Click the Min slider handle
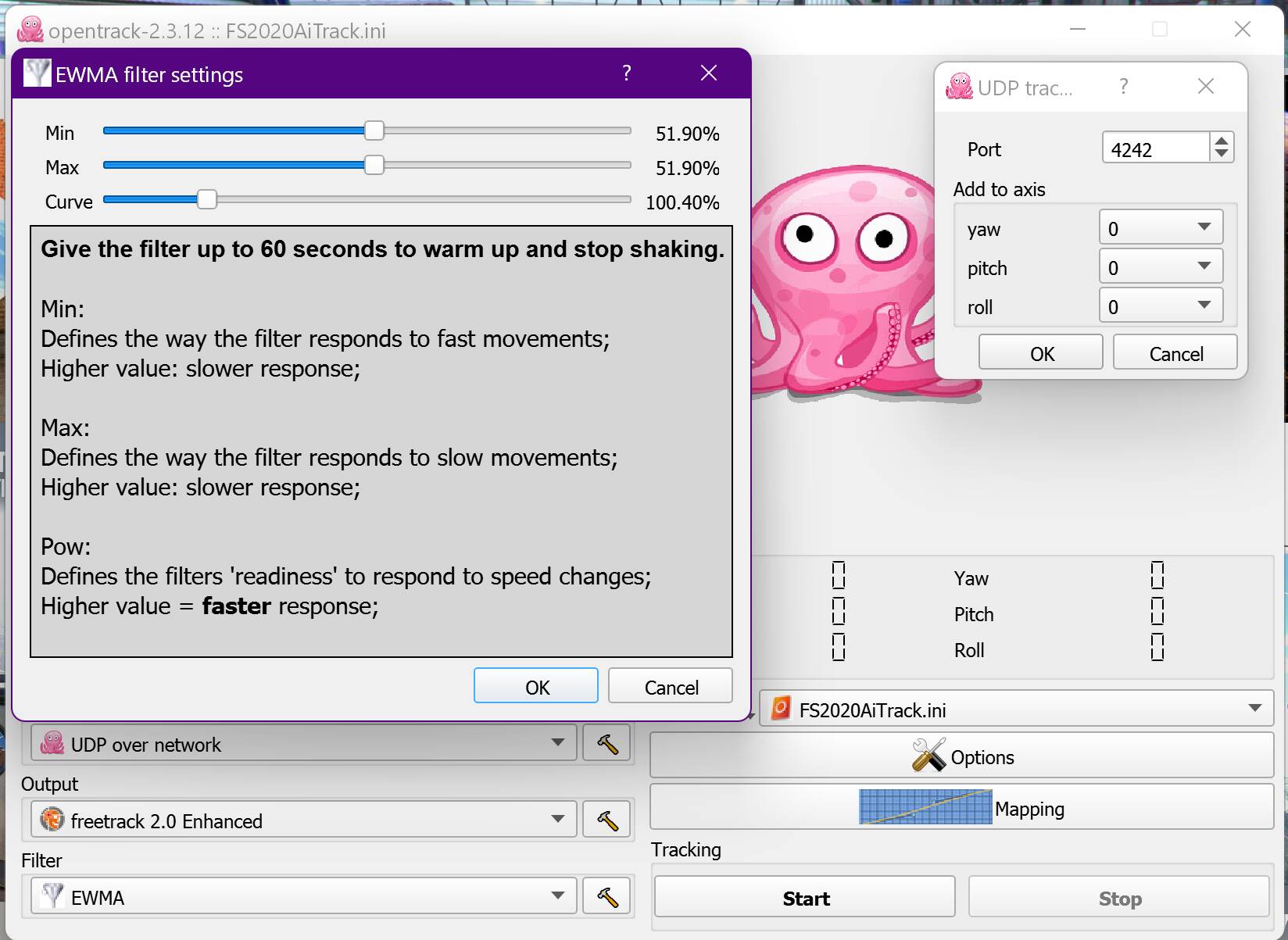 tap(374, 131)
